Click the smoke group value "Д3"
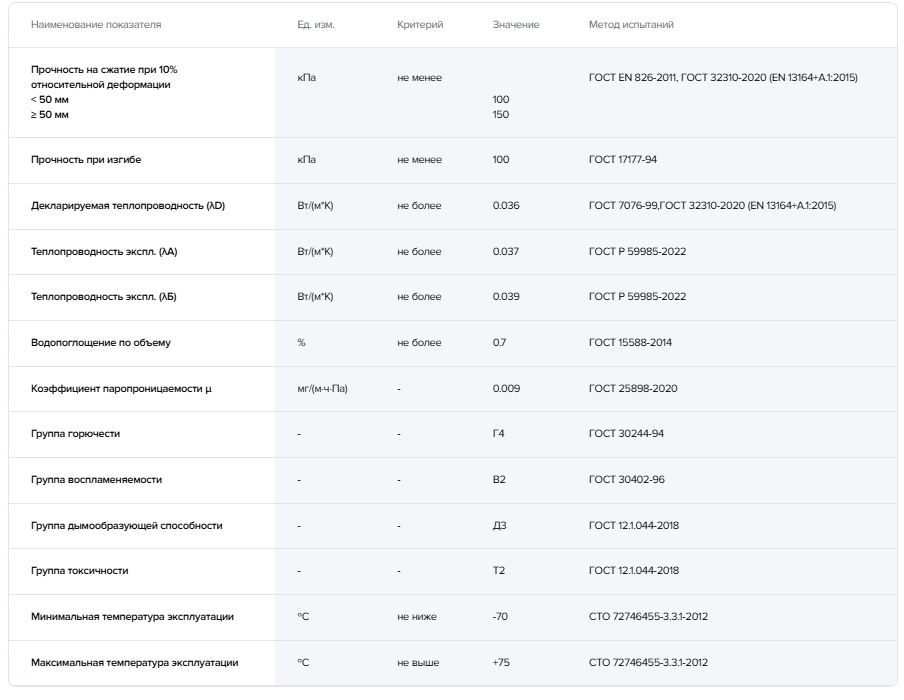904x700 pixels. (500, 525)
